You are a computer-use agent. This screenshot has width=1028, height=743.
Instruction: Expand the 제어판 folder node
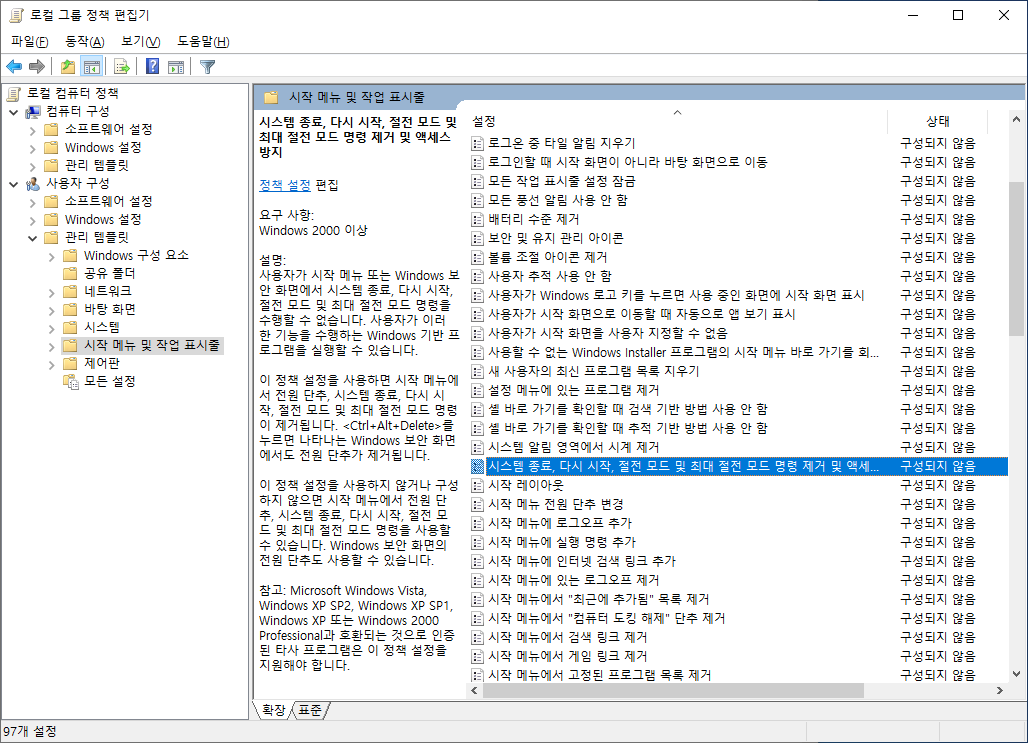click(51, 365)
